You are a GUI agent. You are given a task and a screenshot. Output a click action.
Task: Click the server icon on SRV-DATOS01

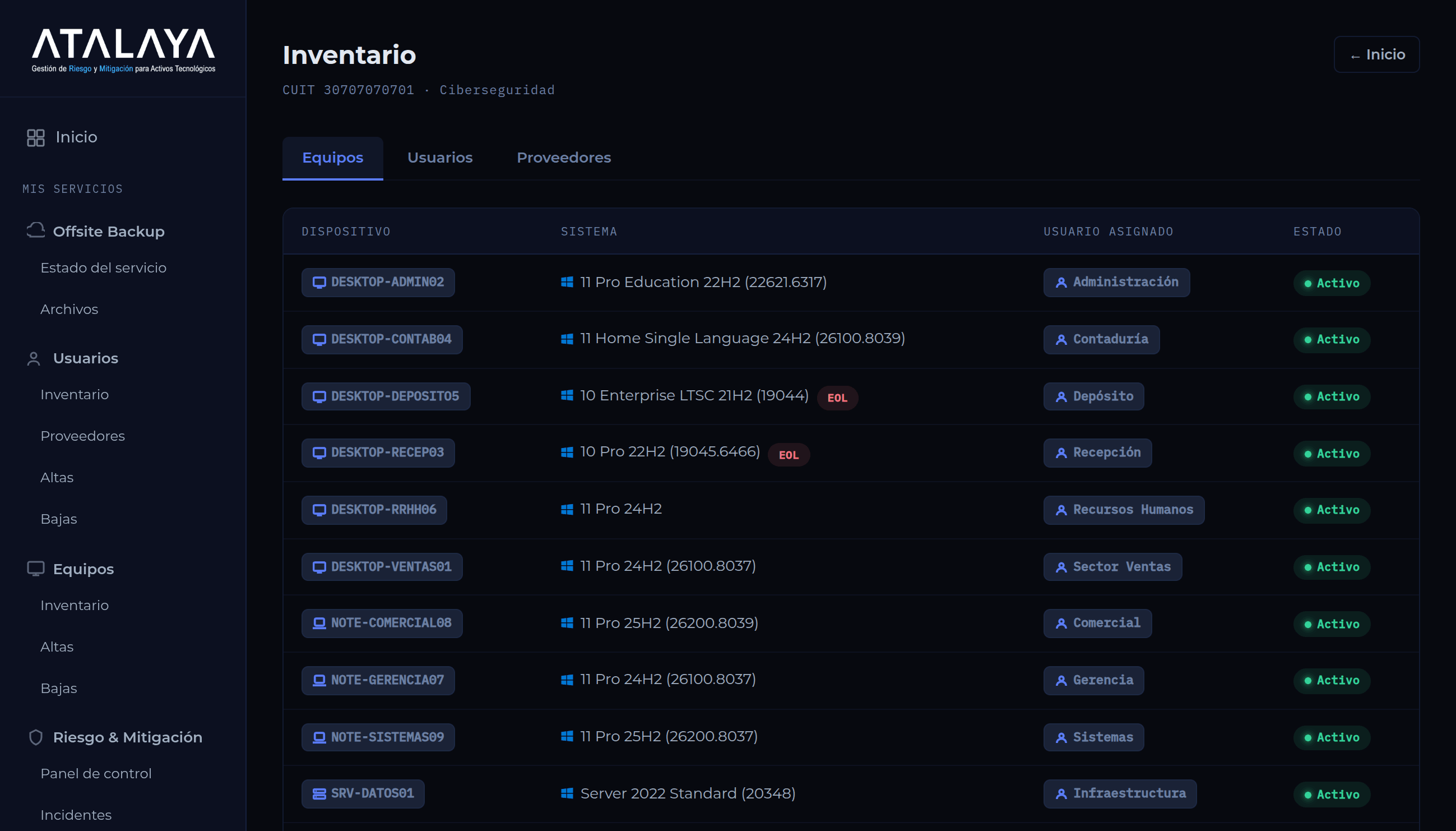(319, 793)
